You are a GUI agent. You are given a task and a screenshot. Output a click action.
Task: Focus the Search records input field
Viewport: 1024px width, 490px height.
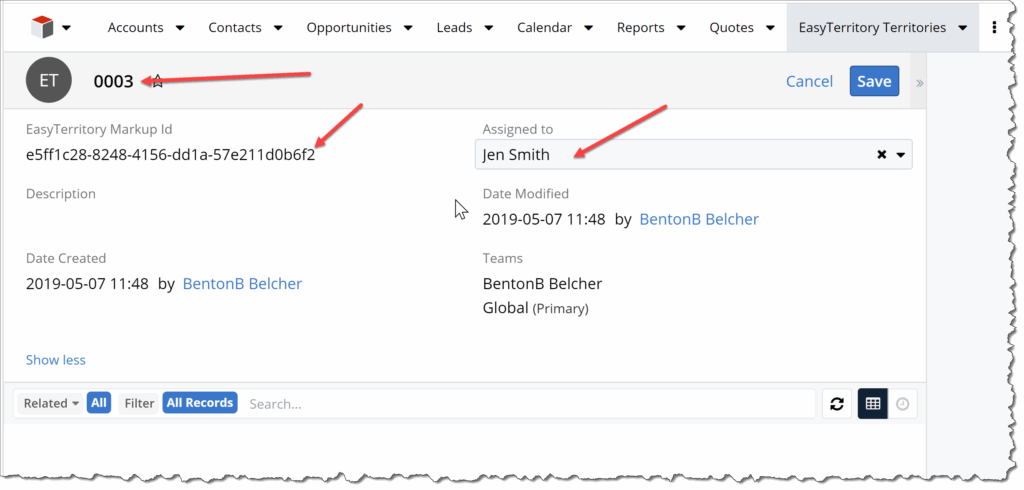(528, 404)
